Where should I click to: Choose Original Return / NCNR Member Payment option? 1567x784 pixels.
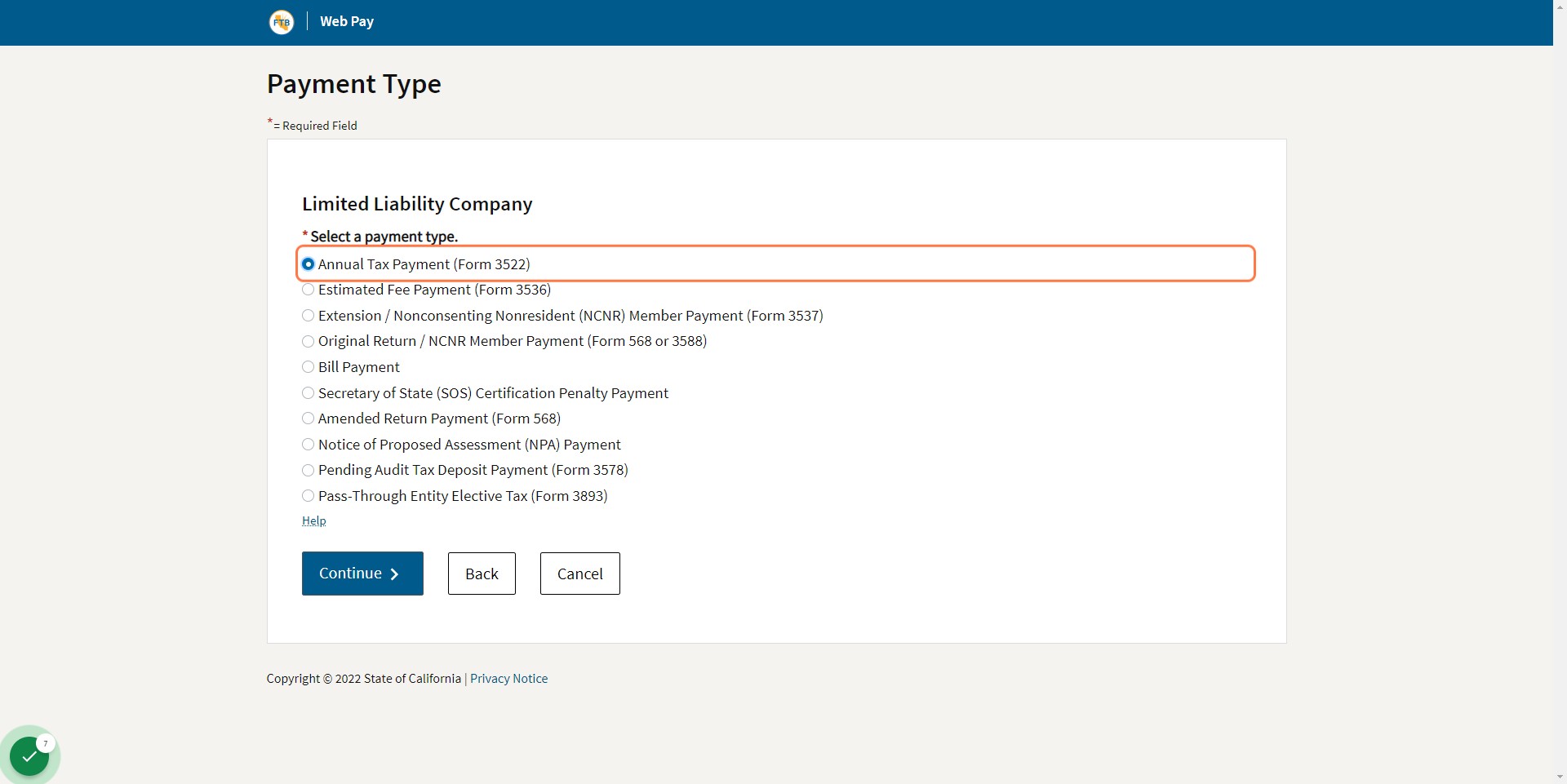pyautogui.click(x=308, y=341)
